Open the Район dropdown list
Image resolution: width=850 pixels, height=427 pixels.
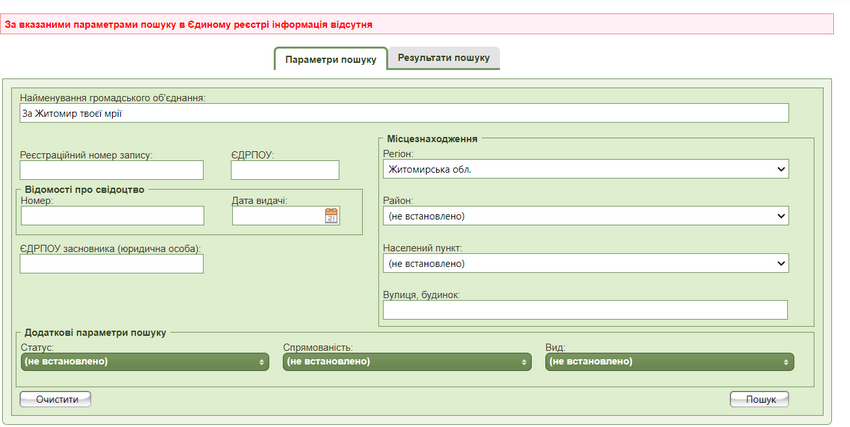pos(585,216)
